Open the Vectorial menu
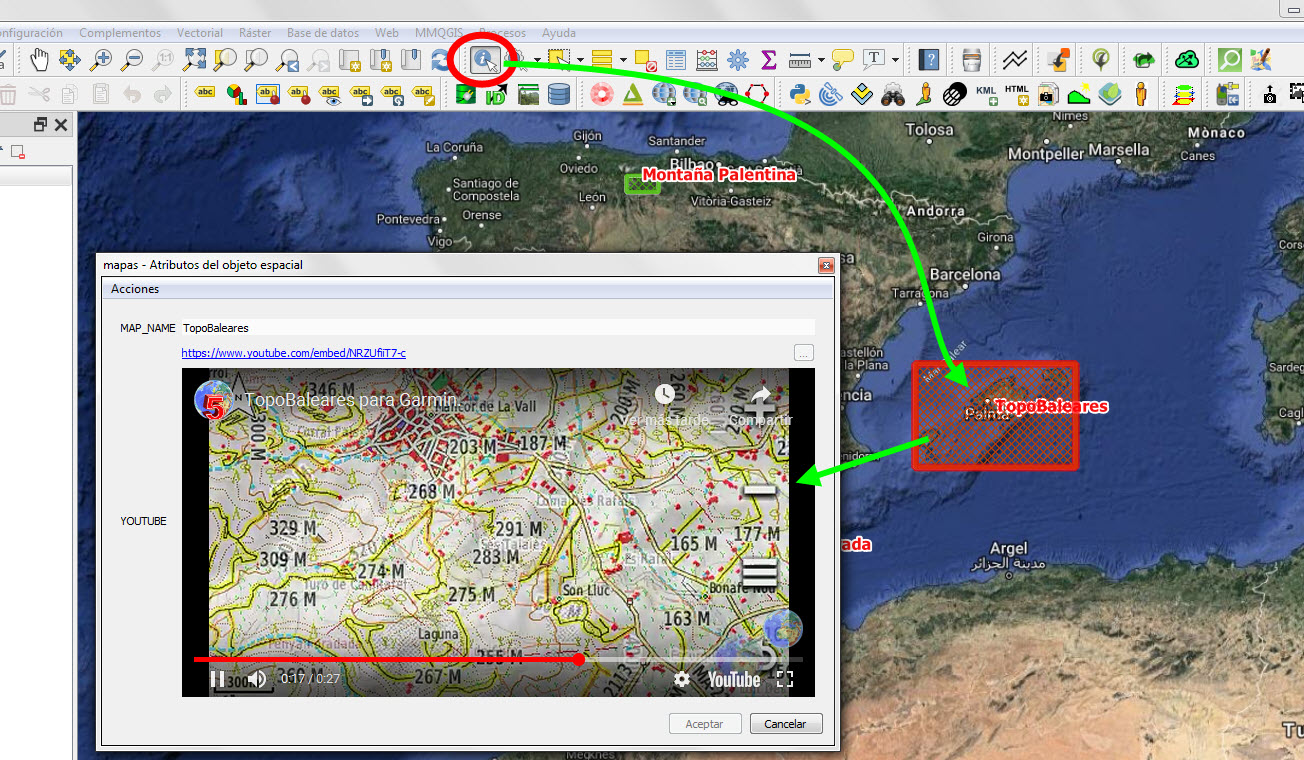This screenshot has height=760, width=1304. coord(200,33)
